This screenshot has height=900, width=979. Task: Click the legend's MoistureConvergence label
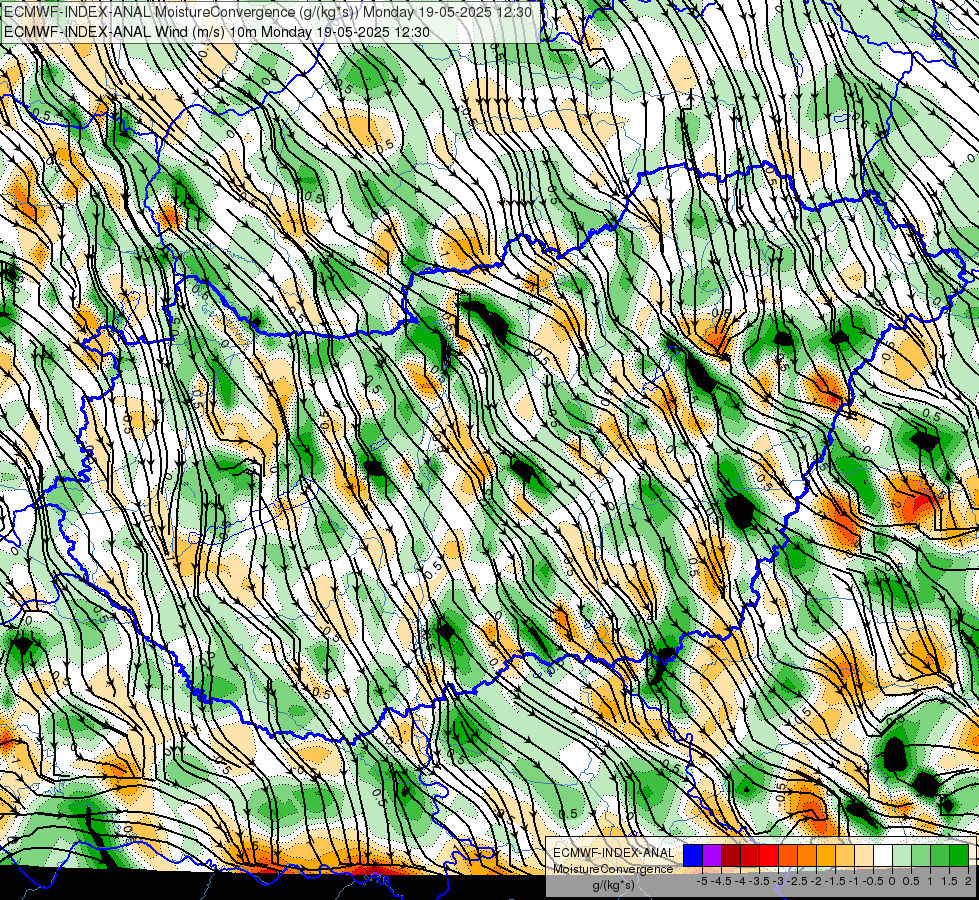pos(613,869)
